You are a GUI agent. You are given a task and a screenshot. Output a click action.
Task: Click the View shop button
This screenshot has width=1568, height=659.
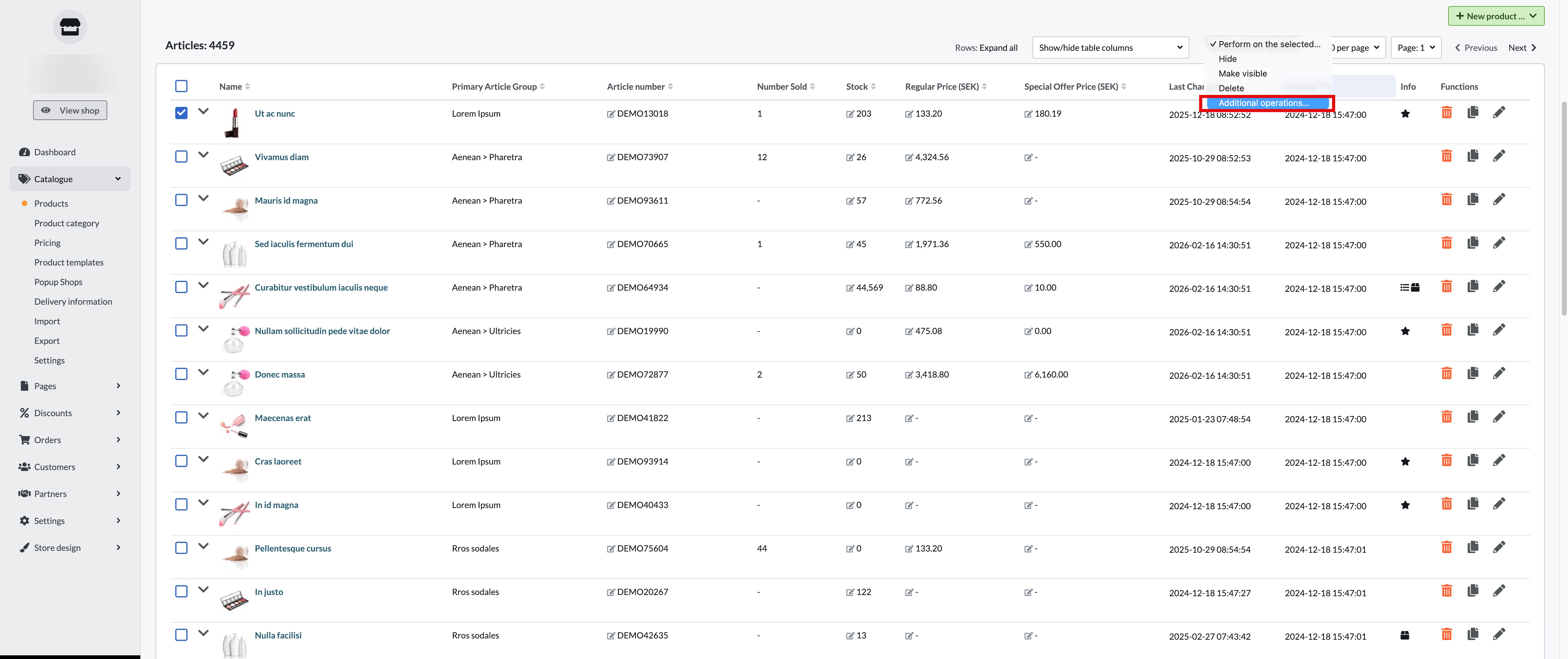pos(70,110)
